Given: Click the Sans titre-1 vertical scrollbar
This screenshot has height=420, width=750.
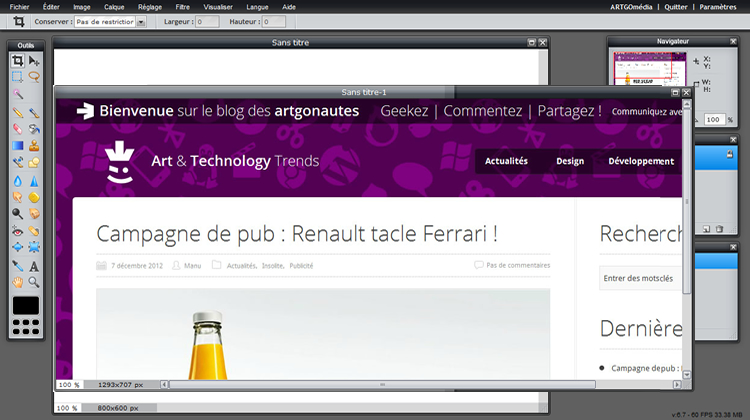Looking at the screenshot, I should coord(687,201).
